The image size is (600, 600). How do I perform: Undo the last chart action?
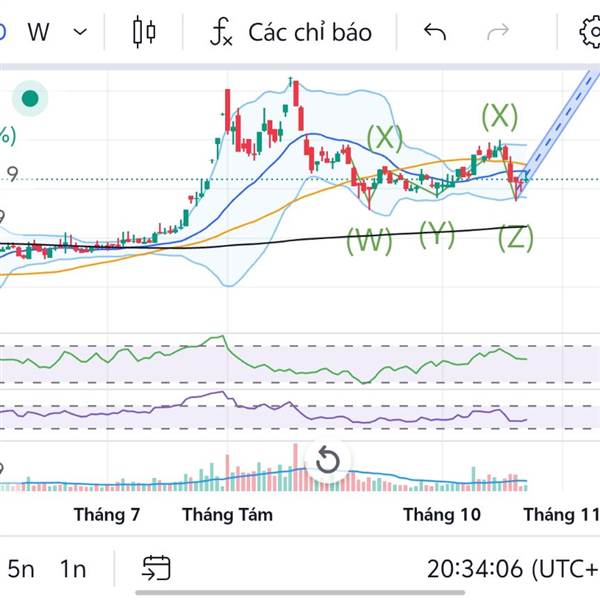(435, 31)
